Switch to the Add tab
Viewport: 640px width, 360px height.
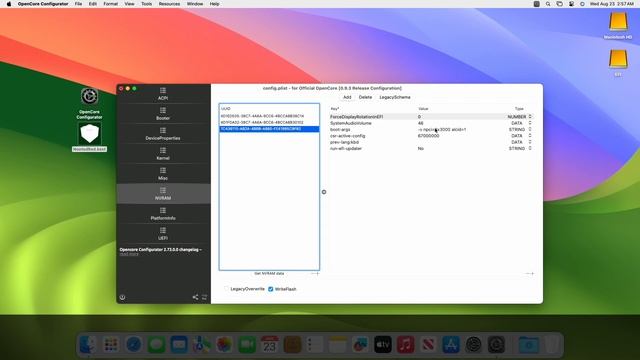[x=347, y=97]
